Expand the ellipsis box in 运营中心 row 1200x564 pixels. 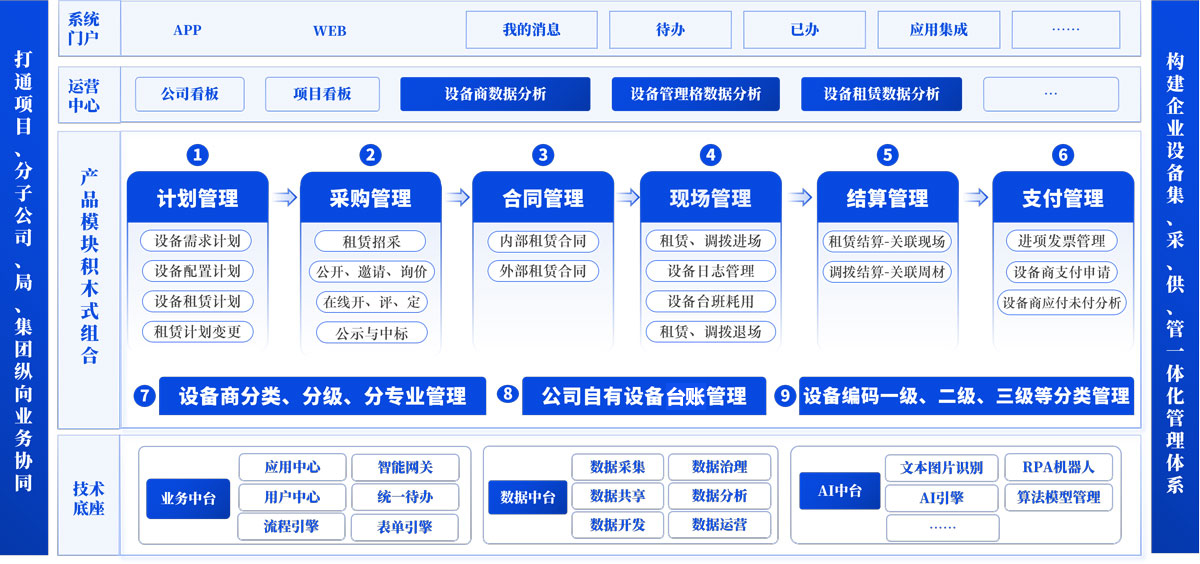pyautogui.click(x=1050, y=94)
